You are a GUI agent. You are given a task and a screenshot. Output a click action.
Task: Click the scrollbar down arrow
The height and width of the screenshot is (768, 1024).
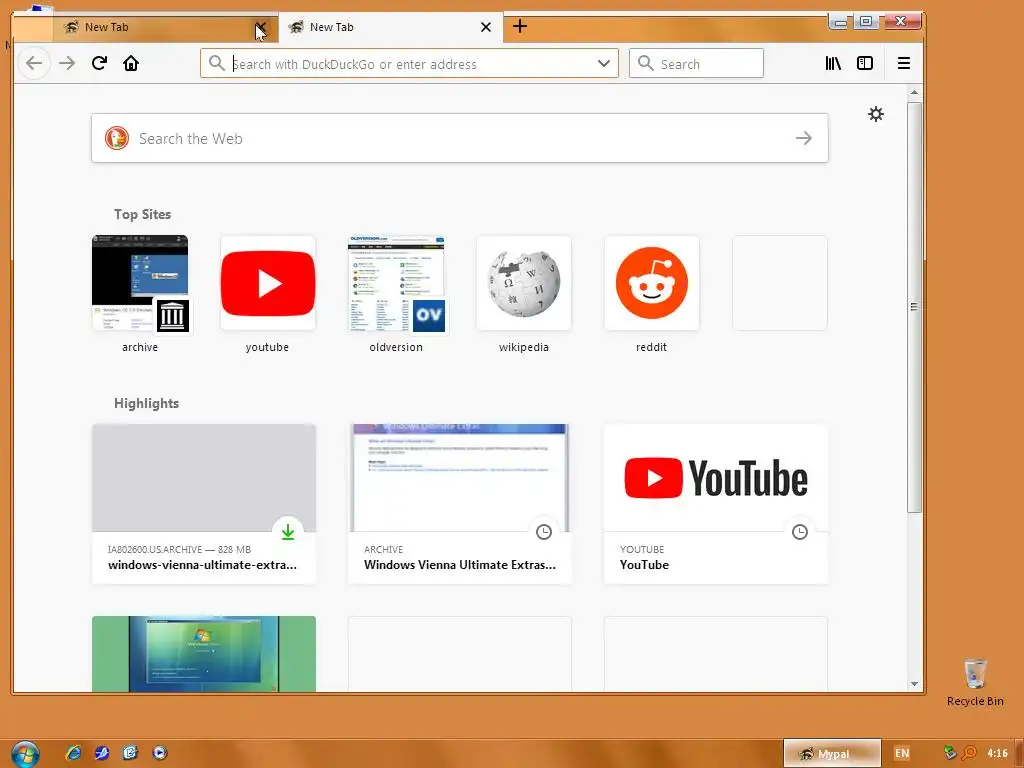(x=914, y=684)
